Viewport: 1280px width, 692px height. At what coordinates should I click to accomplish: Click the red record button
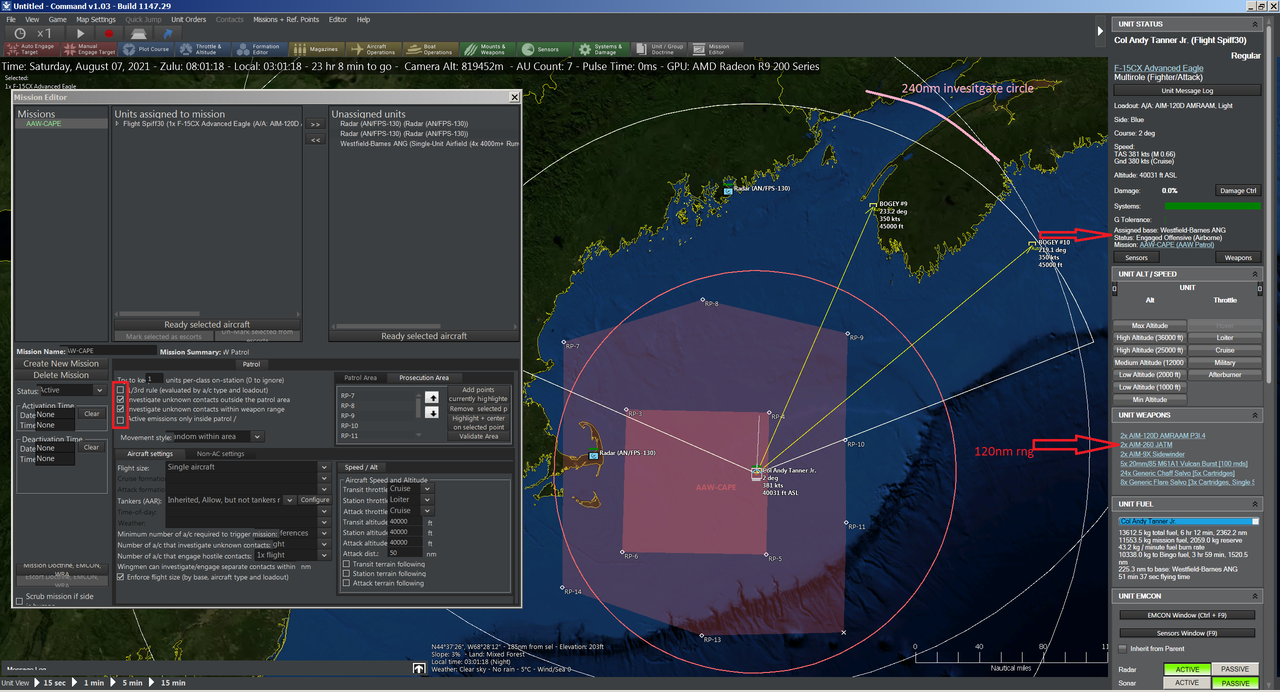[109, 33]
